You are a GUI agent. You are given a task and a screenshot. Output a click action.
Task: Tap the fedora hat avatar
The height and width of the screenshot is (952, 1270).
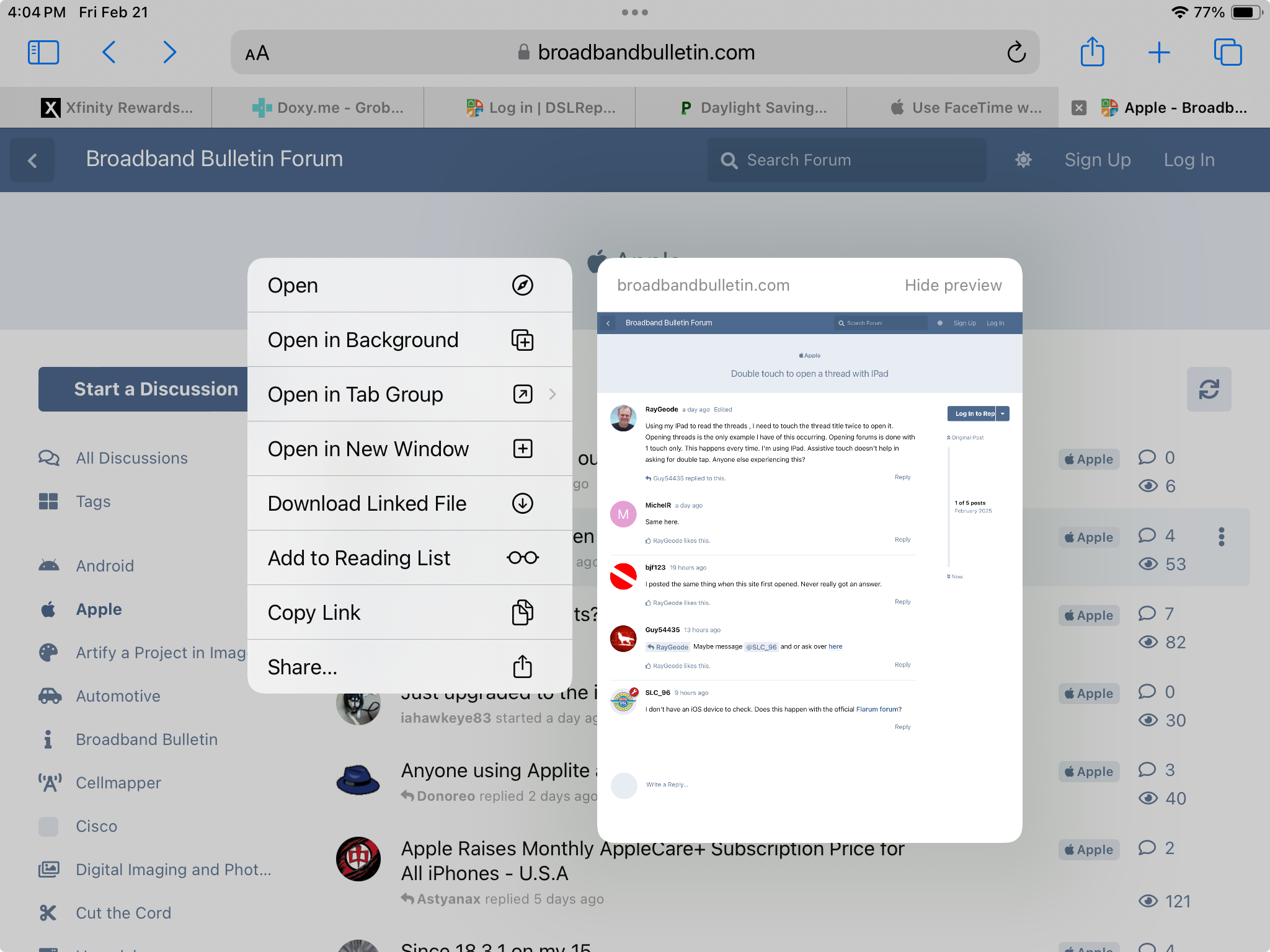tap(358, 780)
